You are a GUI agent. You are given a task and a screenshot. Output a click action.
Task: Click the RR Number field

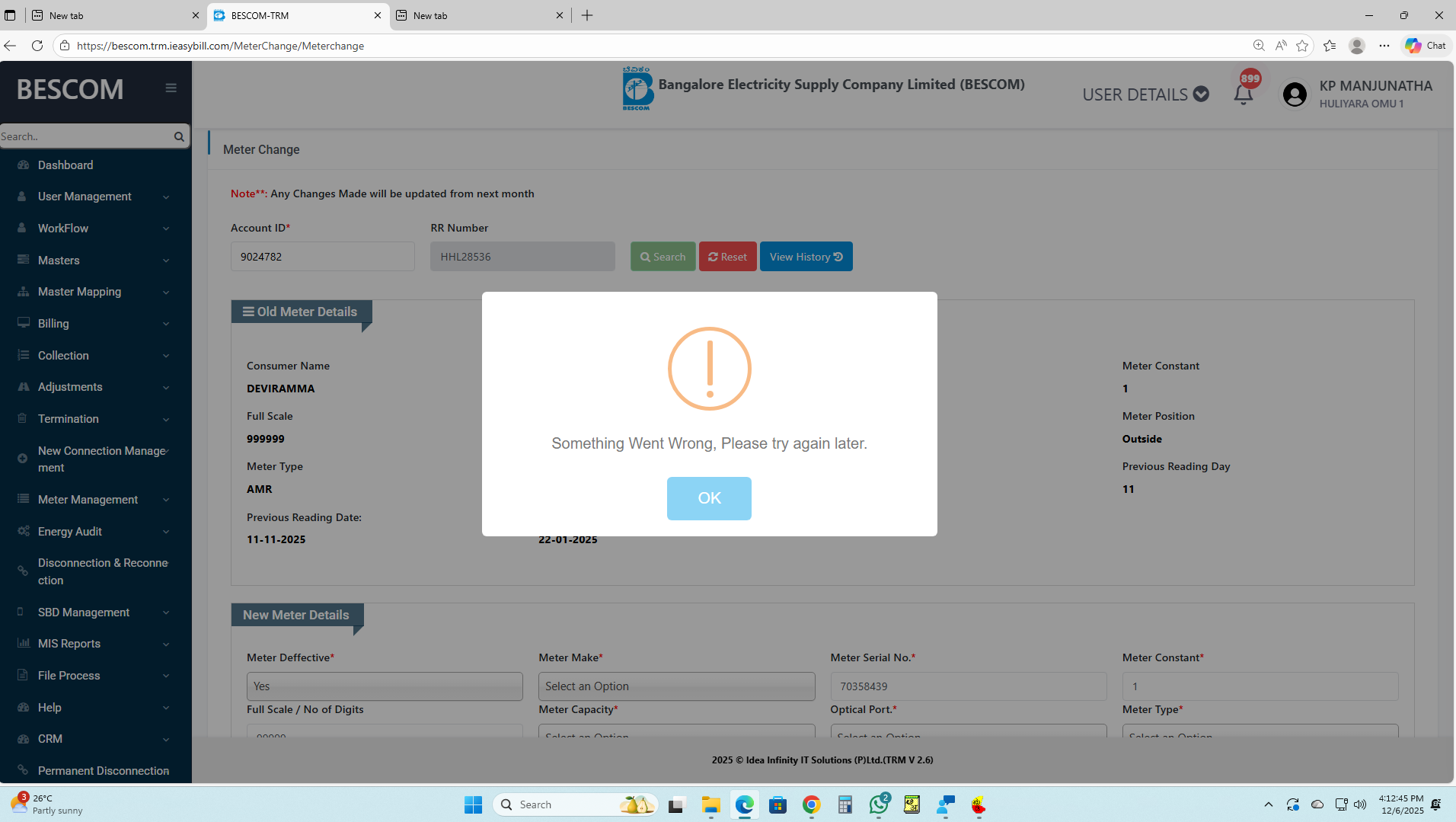[x=522, y=257]
